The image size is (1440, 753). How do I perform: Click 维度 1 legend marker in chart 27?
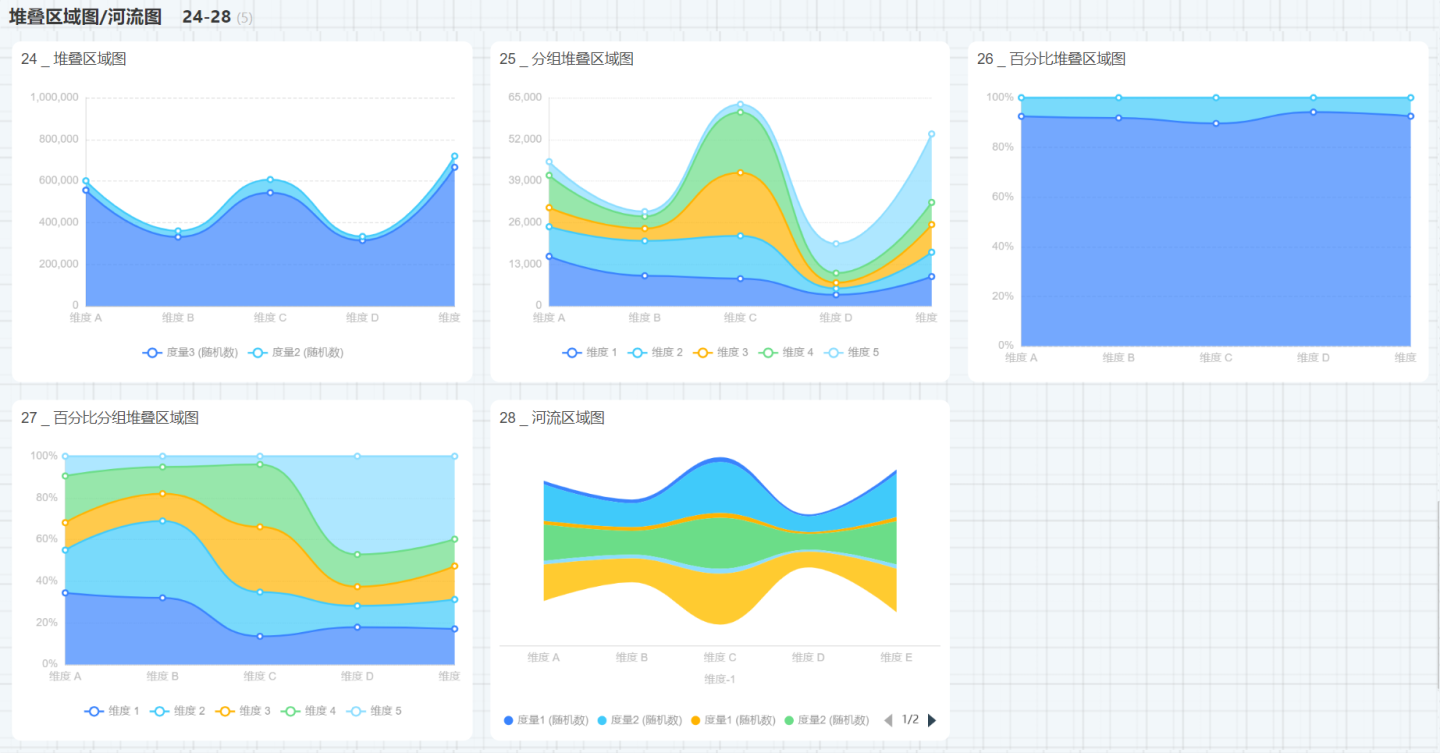pos(95,711)
